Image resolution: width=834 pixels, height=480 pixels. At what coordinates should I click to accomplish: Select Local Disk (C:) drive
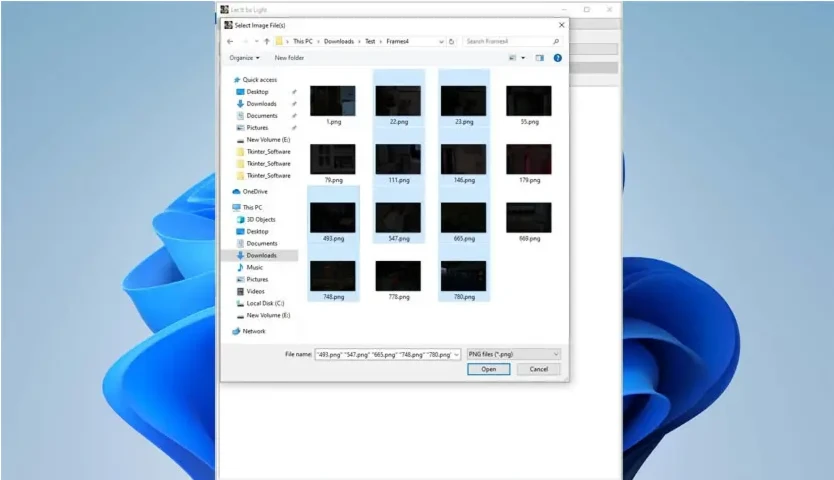pos(265,303)
